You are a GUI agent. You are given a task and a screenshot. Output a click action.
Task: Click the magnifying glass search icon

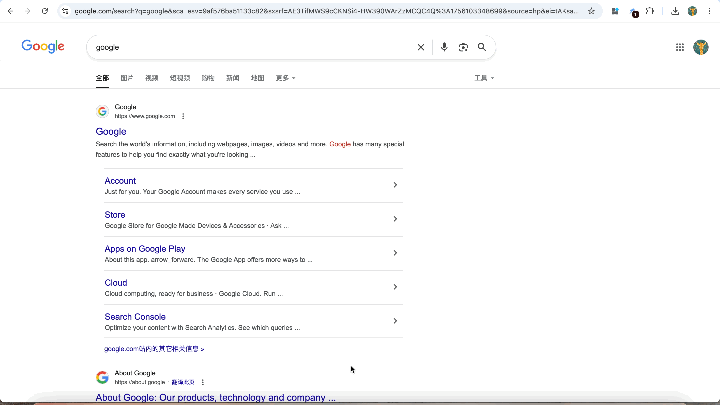click(x=482, y=47)
